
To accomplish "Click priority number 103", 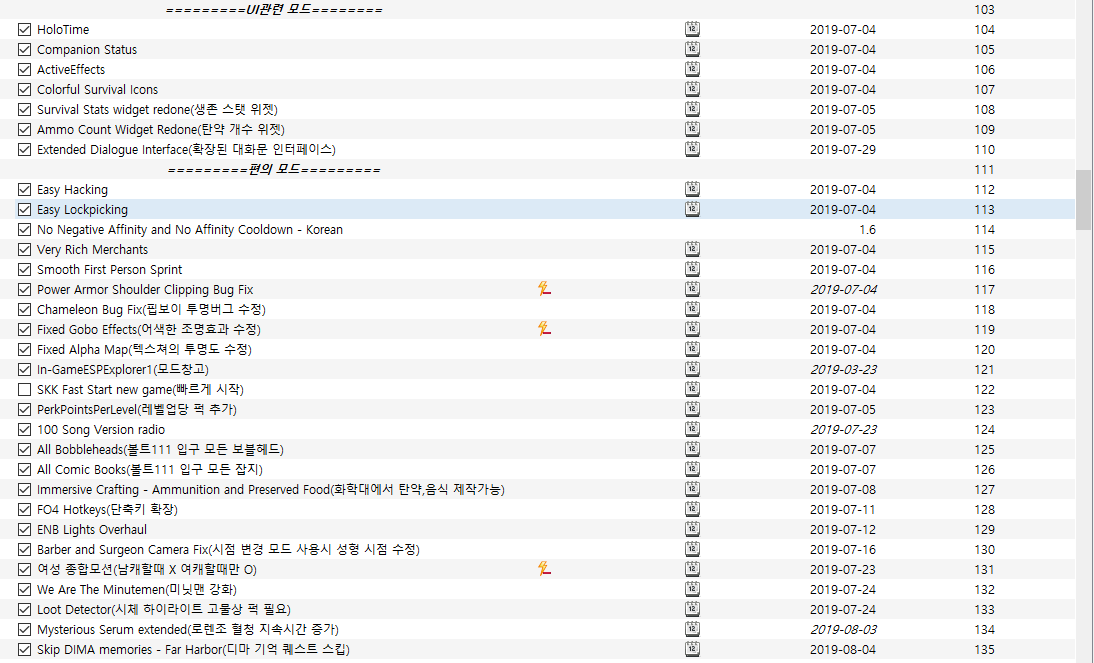I will click(984, 10).
